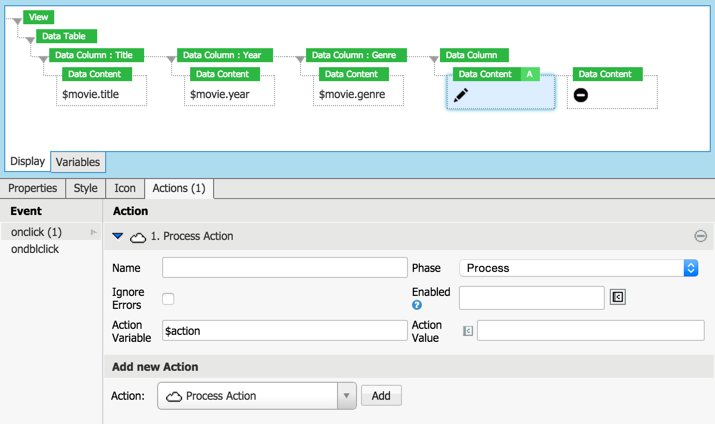This screenshot has width=715, height=424.
Task: Select the Data Table node label
Action: pos(67,36)
